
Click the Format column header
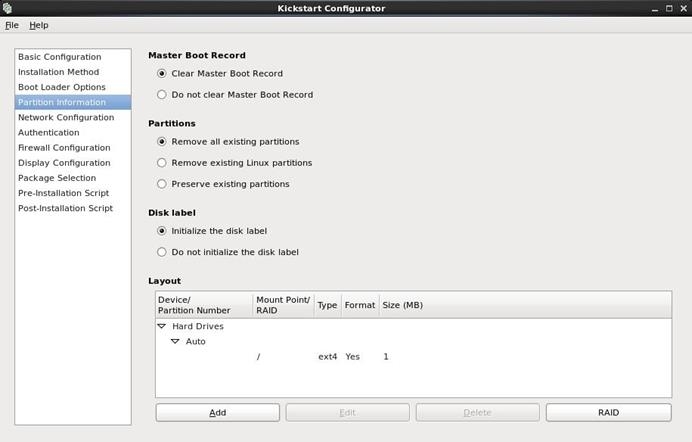pyautogui.click(x=360, y=305)
